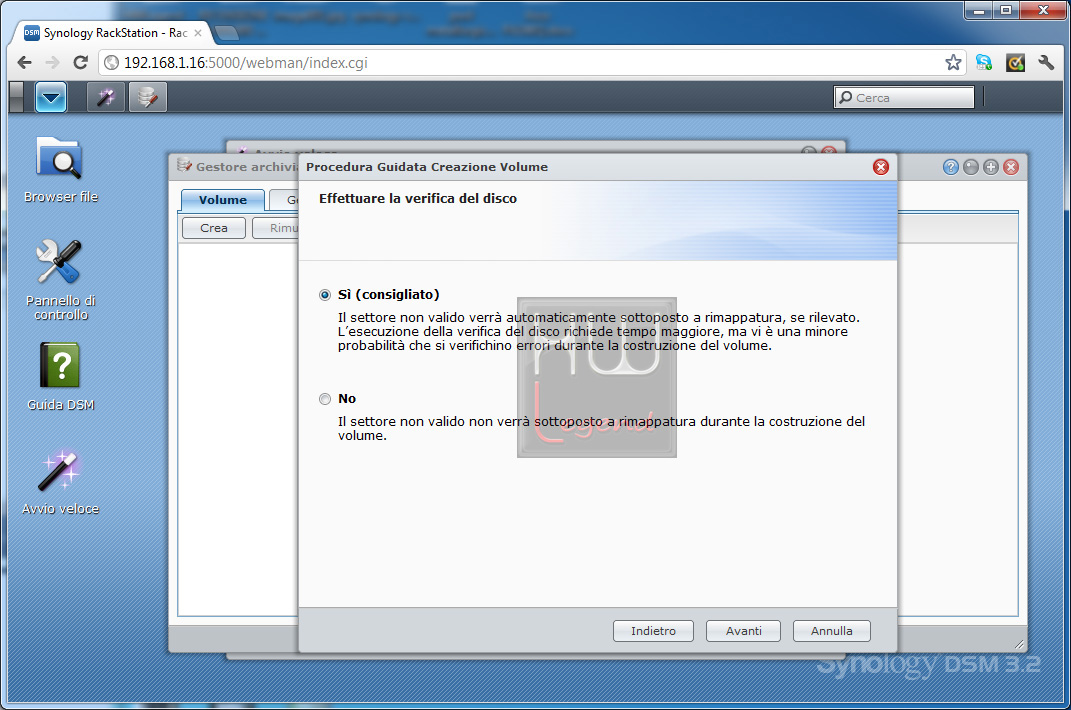Click the Crea button in Gestore archiviazione
The image size is (1071, 710).
point(214,228)
